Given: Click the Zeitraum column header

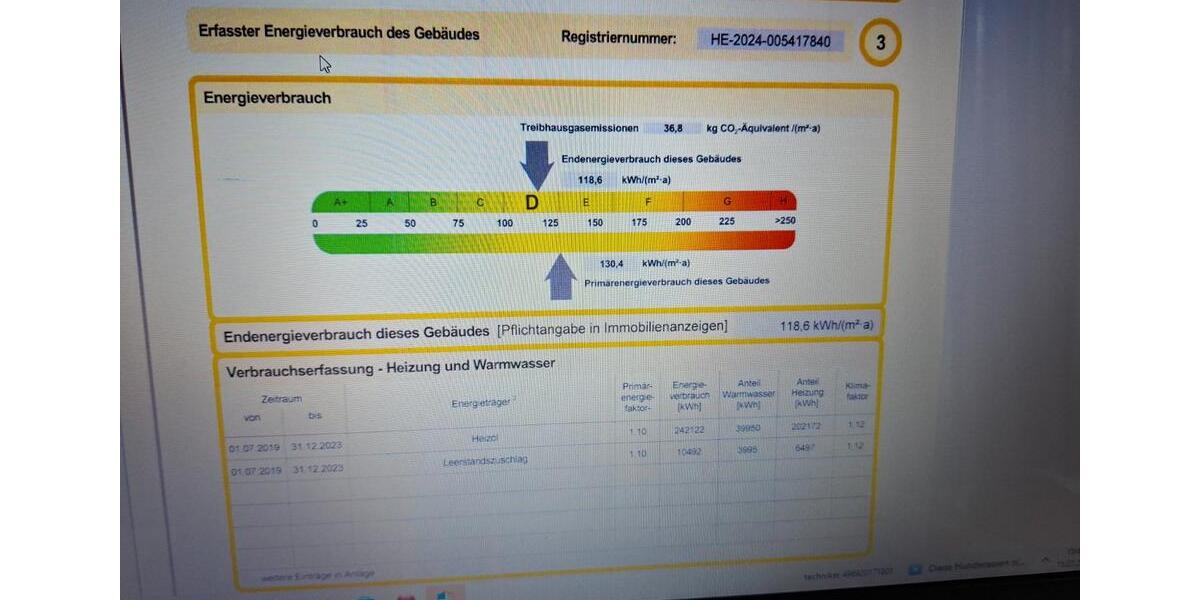Looking at the screenshot, I should click(281, 399).
